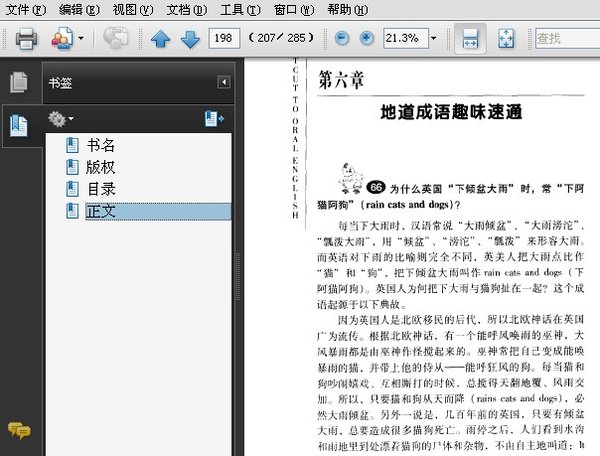Jump to the 目录 bookmark
The image size is (600, 456).
point(100,189)
